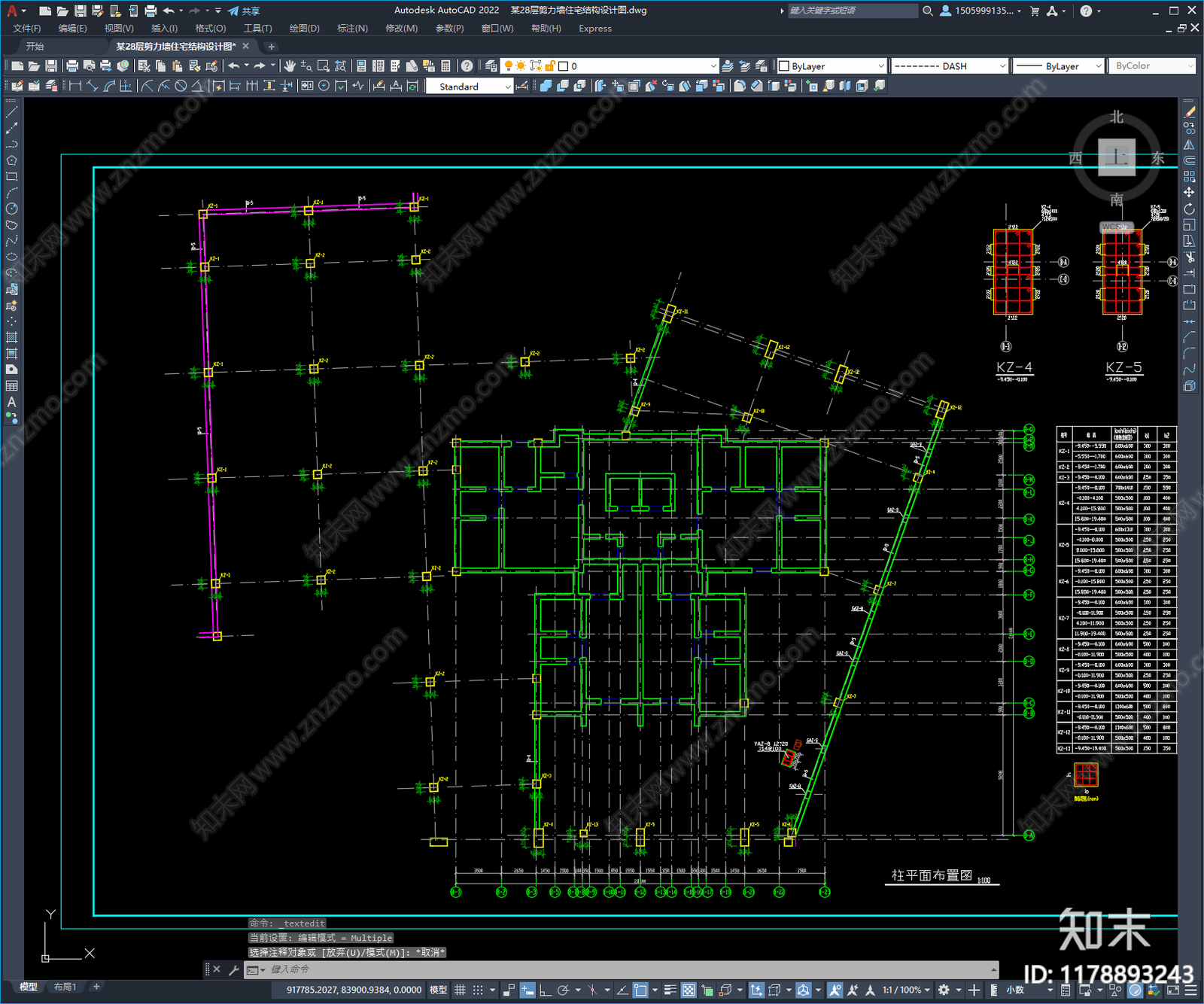
Task: Toggle snap mode in status bar
Action: 478,990
